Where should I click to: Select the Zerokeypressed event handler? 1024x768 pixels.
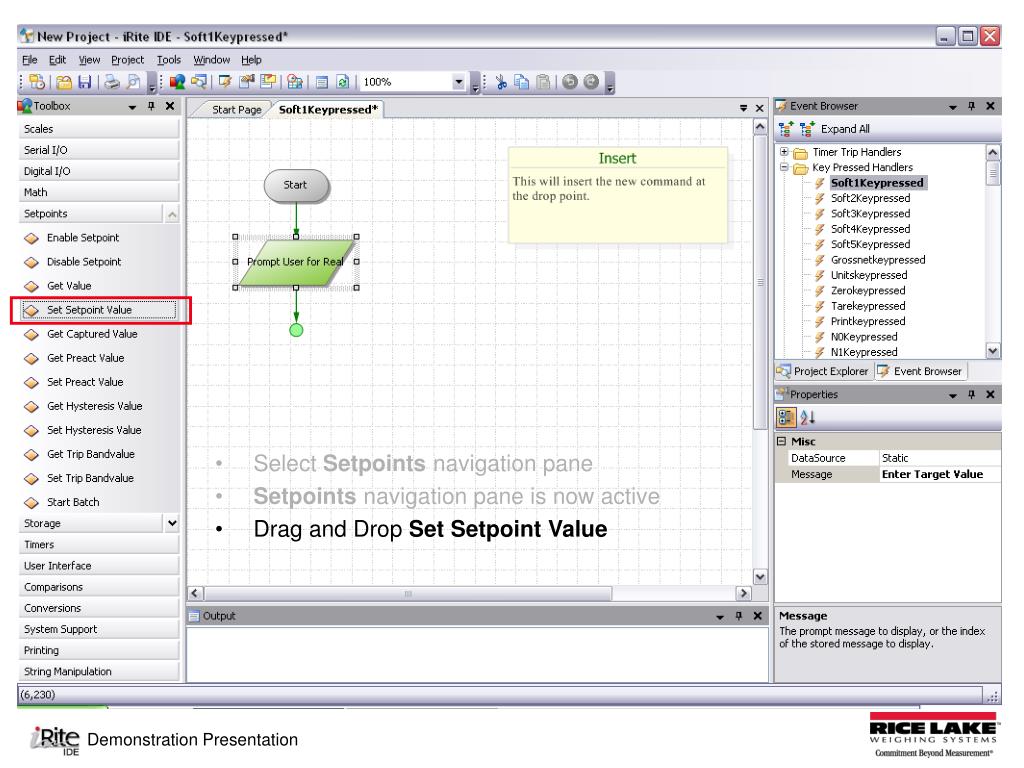(x=868, y=291)
